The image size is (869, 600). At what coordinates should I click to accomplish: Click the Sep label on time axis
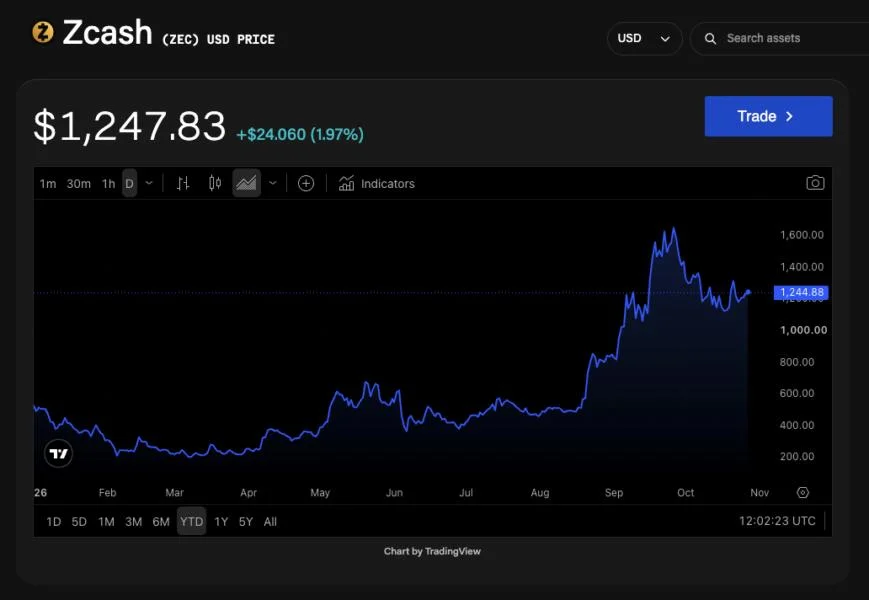point(614,493)
